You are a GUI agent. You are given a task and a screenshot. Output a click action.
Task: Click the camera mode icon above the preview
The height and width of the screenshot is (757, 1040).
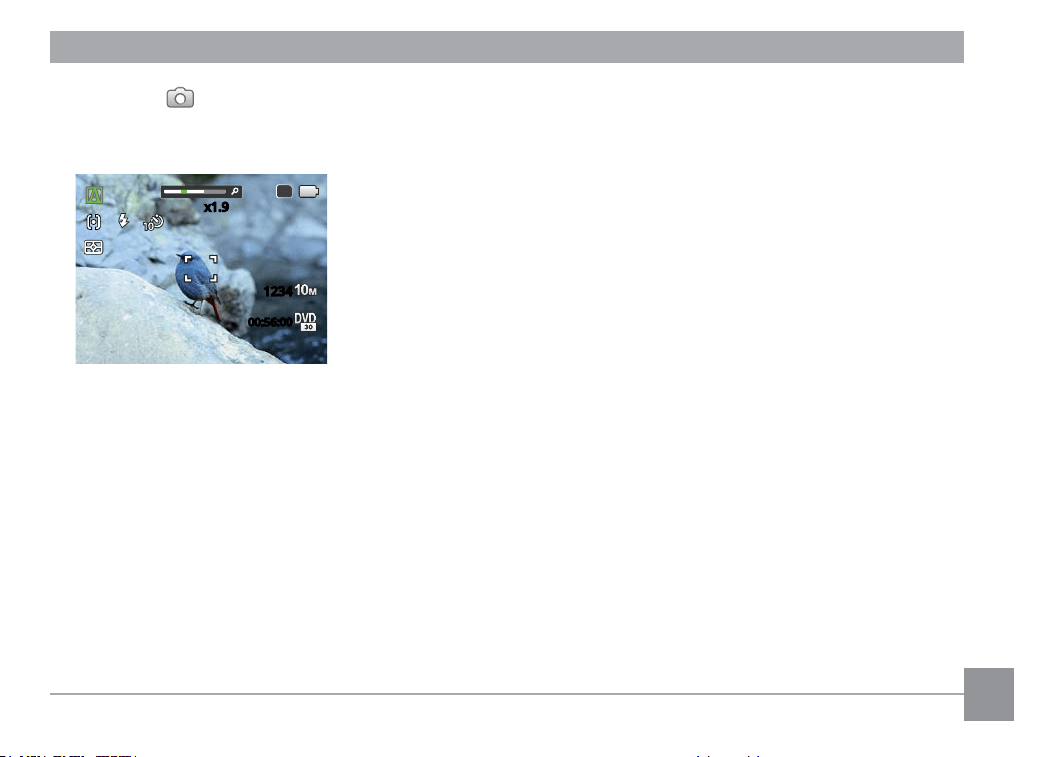pyautogui.click(x=180, y=98)
